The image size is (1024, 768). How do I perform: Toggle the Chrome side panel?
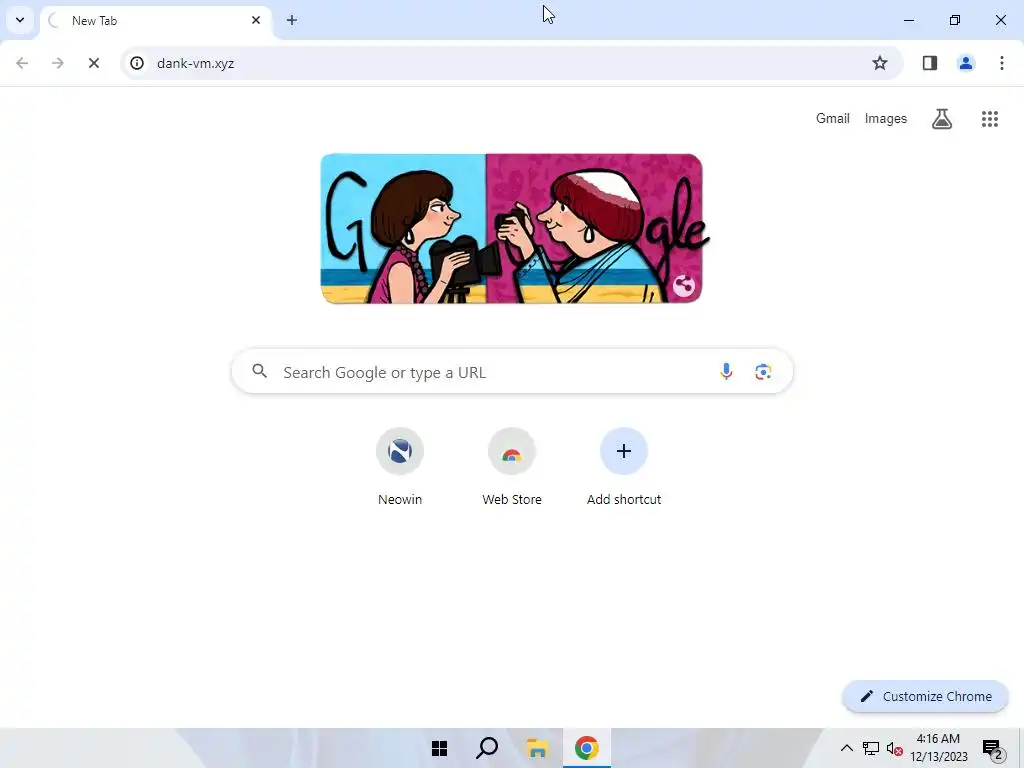click(930, 63)
